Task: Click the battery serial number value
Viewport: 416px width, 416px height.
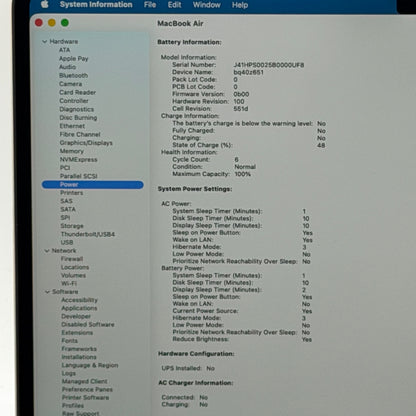Action: click(269, 65)
